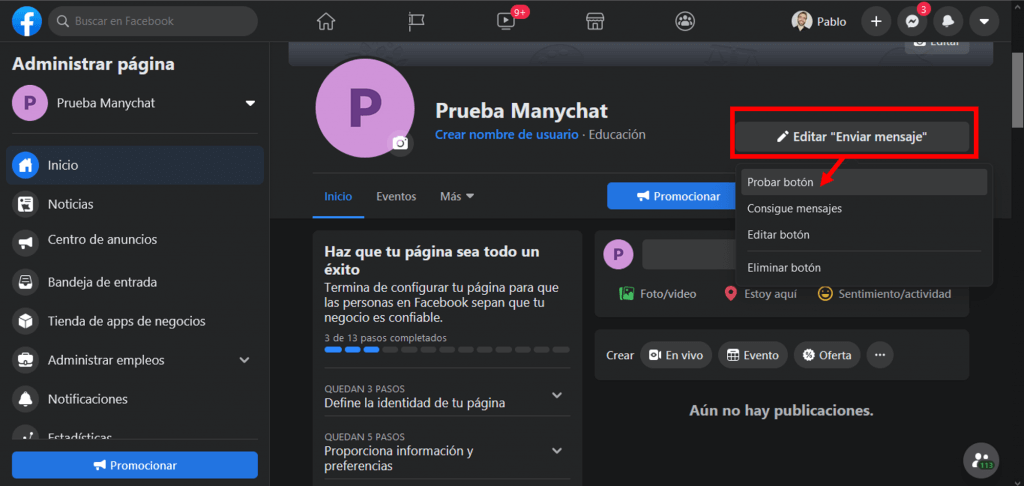Click the En vivo create button

pyautogui.click(x=676, y=355)
